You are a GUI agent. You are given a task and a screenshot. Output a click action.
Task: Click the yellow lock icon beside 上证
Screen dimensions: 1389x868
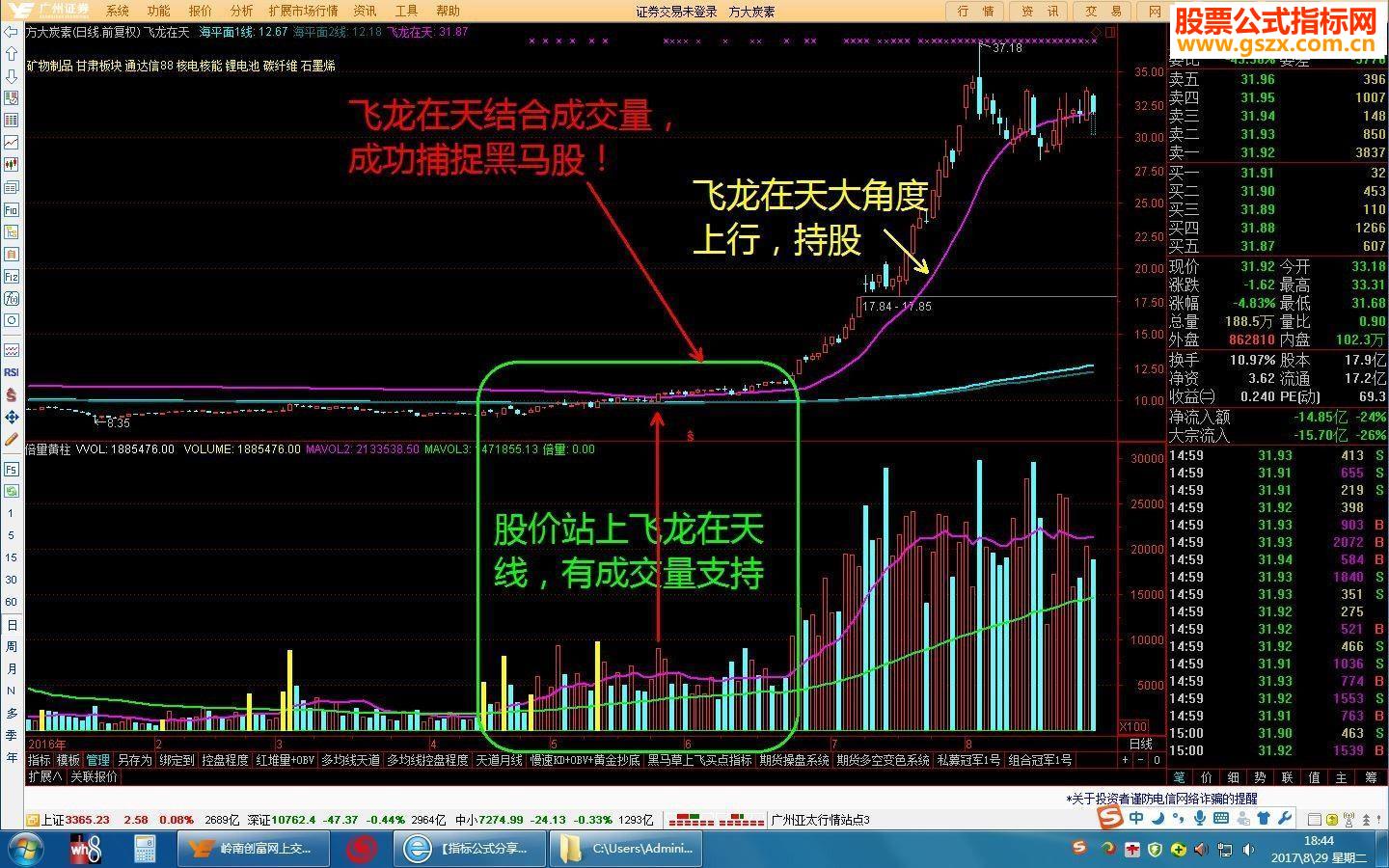31,821
